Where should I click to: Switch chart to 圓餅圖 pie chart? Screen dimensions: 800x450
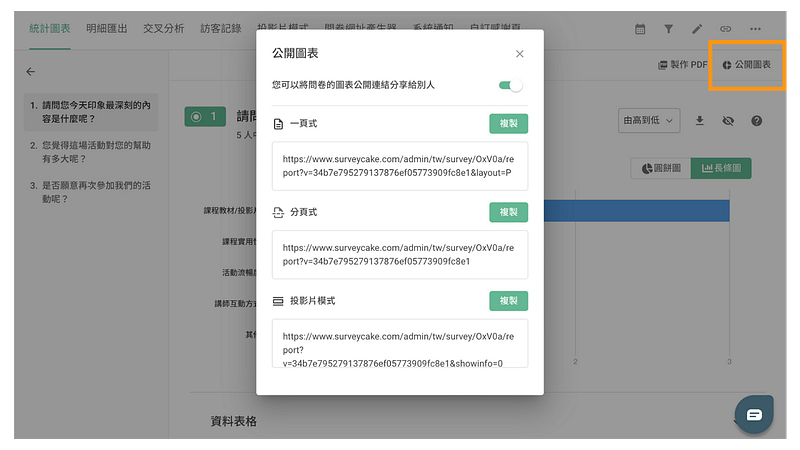point(661,168)
